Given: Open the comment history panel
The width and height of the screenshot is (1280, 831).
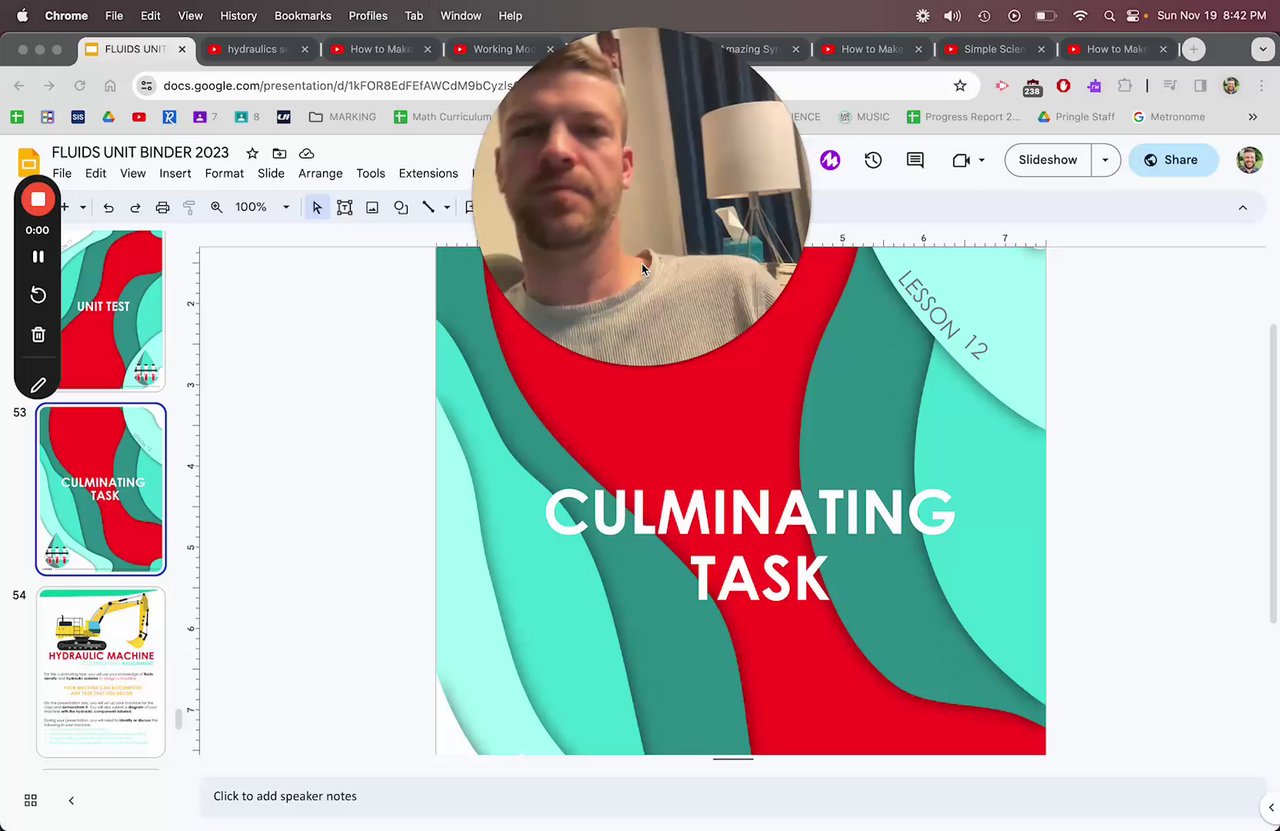Looking at the screenshot, I should click(x=915, y=160).
